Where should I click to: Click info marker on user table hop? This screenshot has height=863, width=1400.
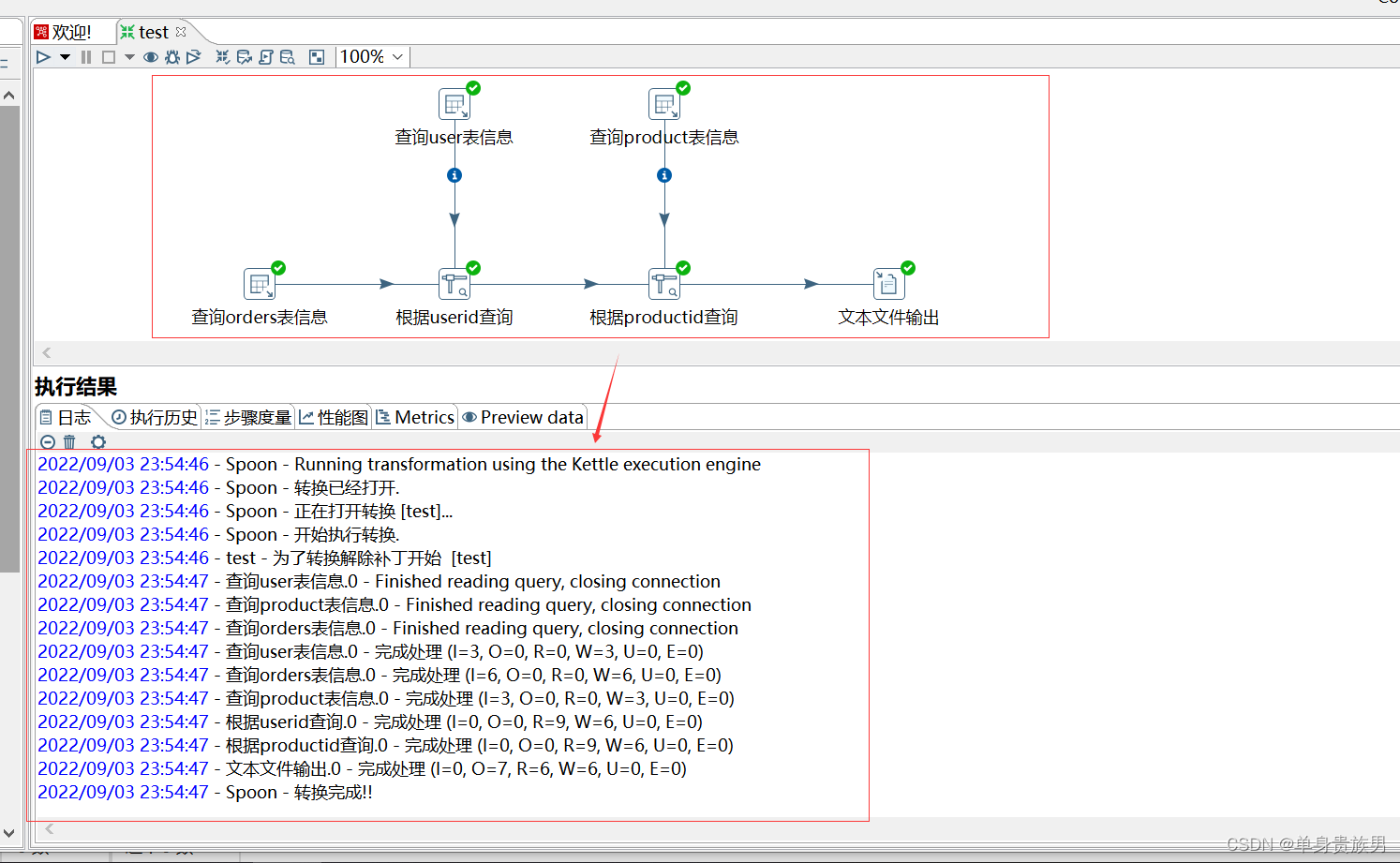[454, 175]
